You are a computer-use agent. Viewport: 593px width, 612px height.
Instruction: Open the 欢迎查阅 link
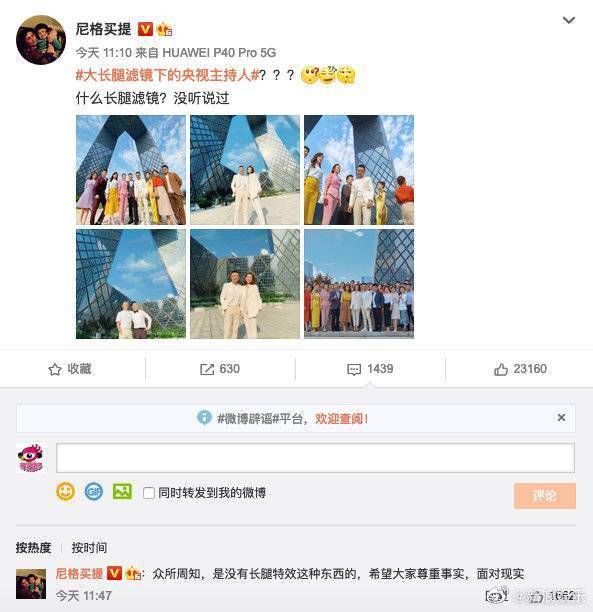point(342,418)
